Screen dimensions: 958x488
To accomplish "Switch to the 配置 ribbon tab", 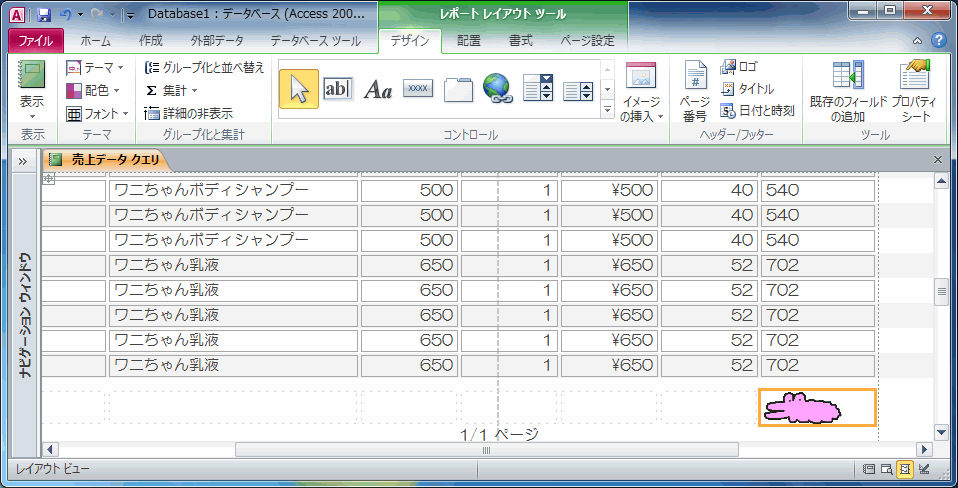I will (469, 41).
